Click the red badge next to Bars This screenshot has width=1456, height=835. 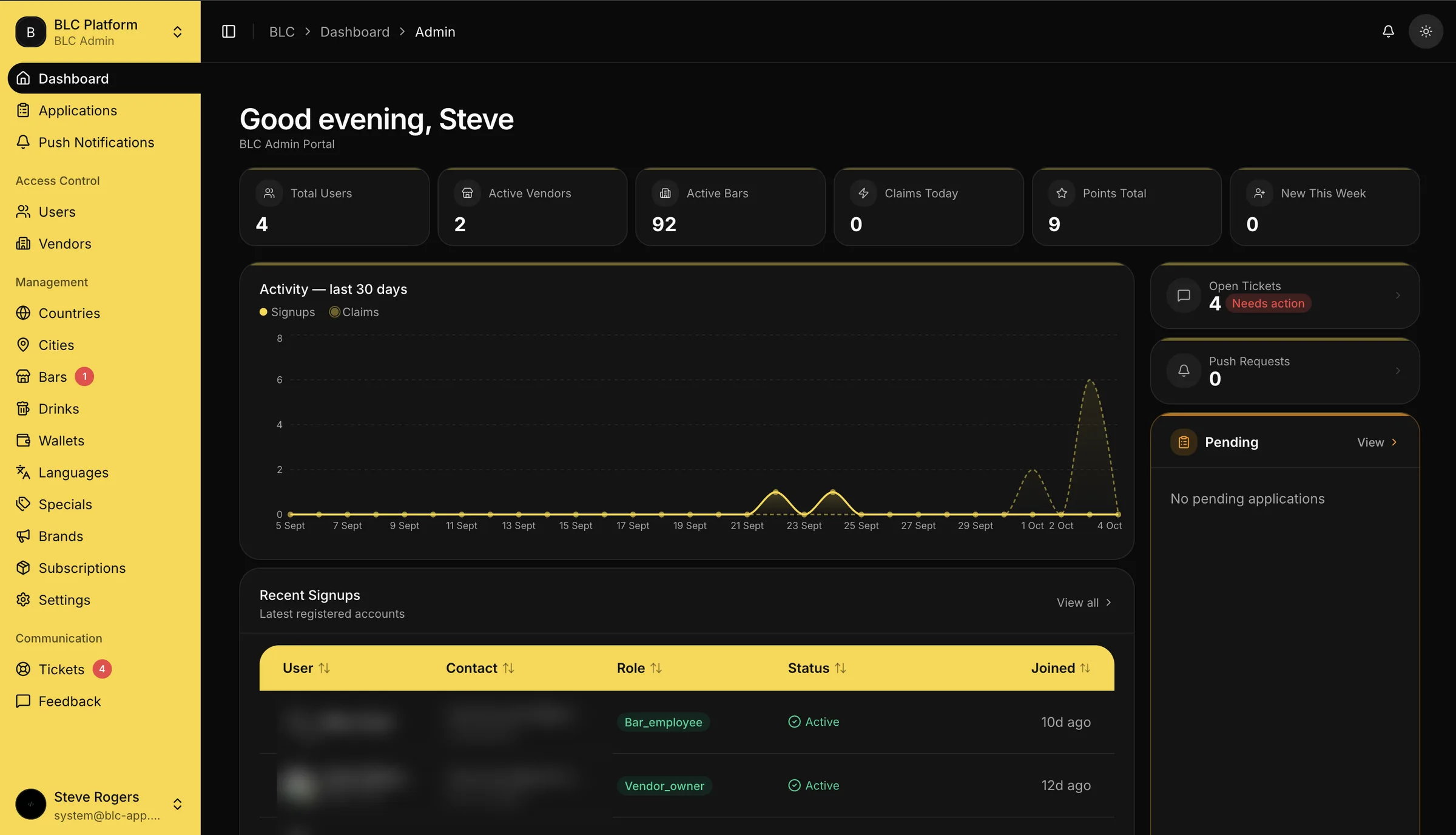(x=84, y=377)
